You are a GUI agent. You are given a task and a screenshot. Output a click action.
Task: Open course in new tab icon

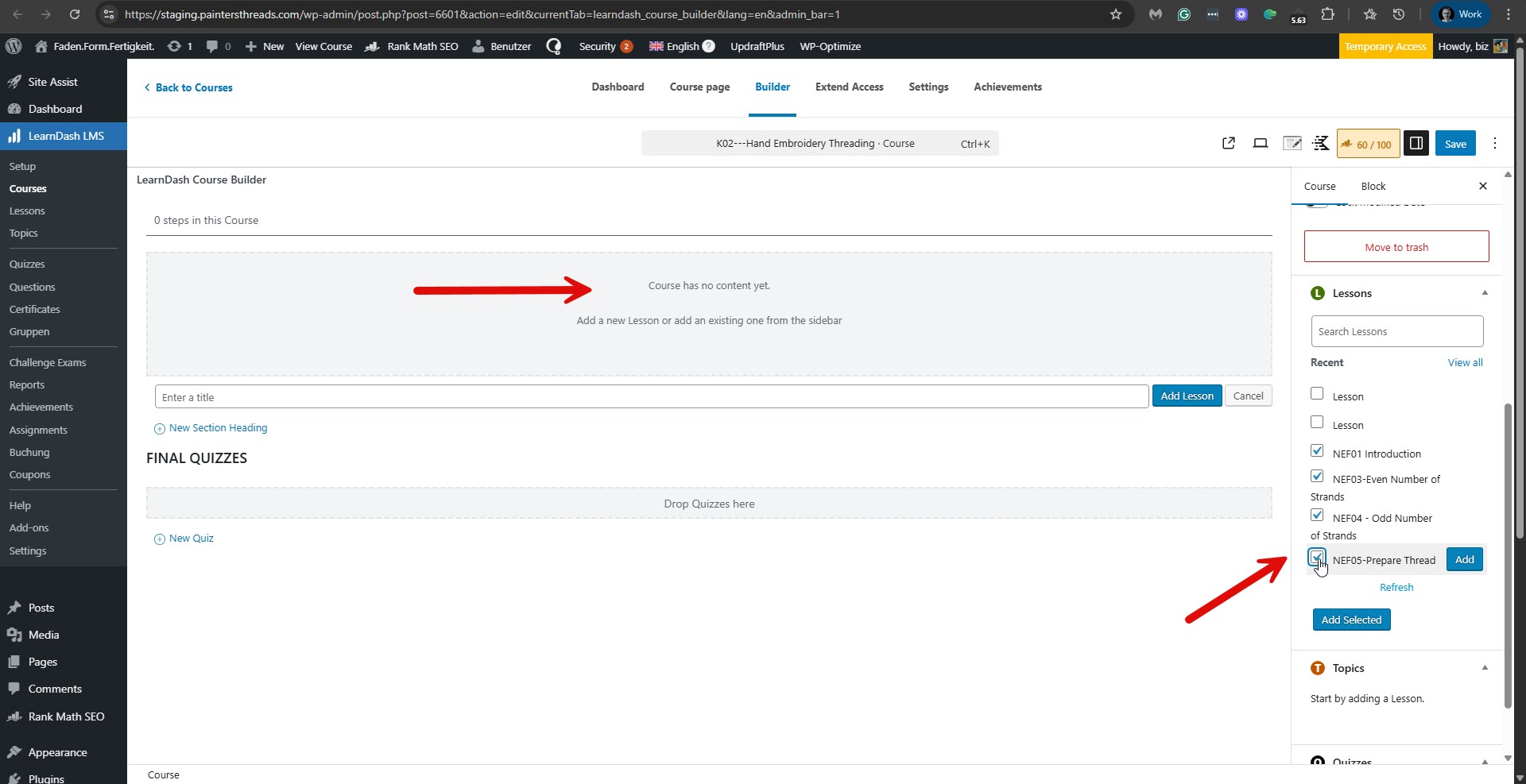coord(1228,144)
